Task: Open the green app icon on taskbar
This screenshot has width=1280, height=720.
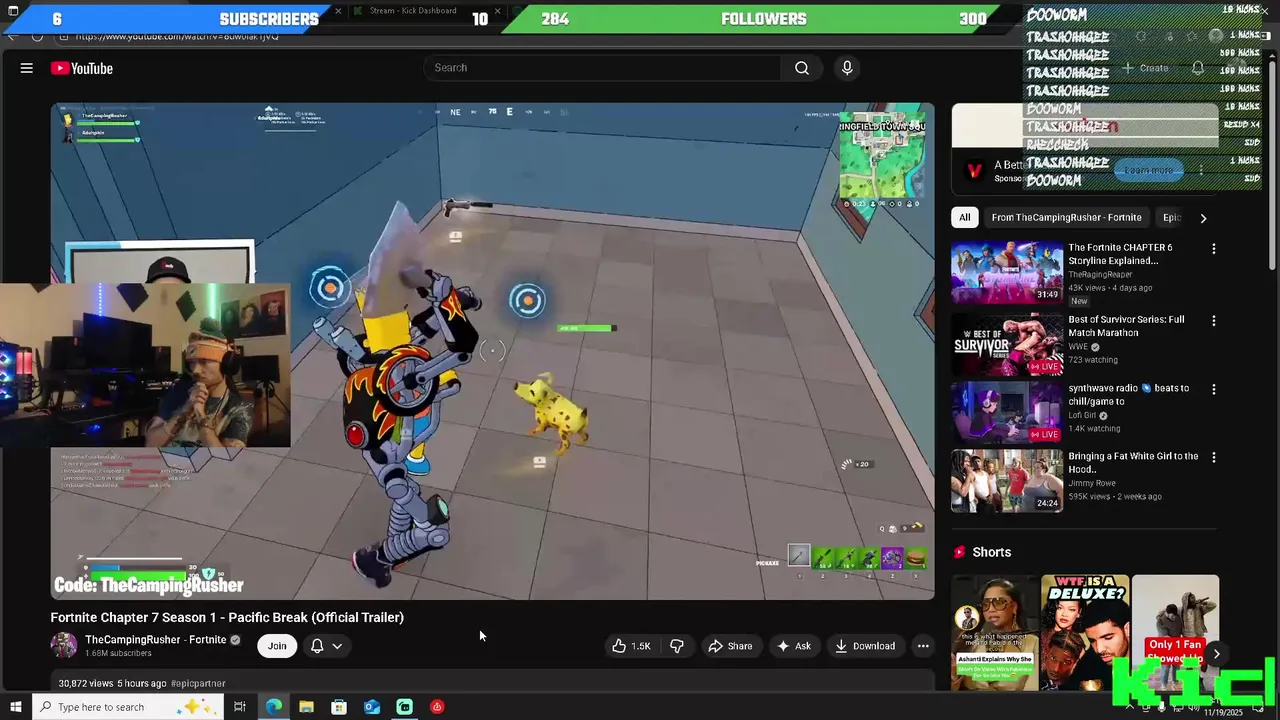Action: (404, 707)
